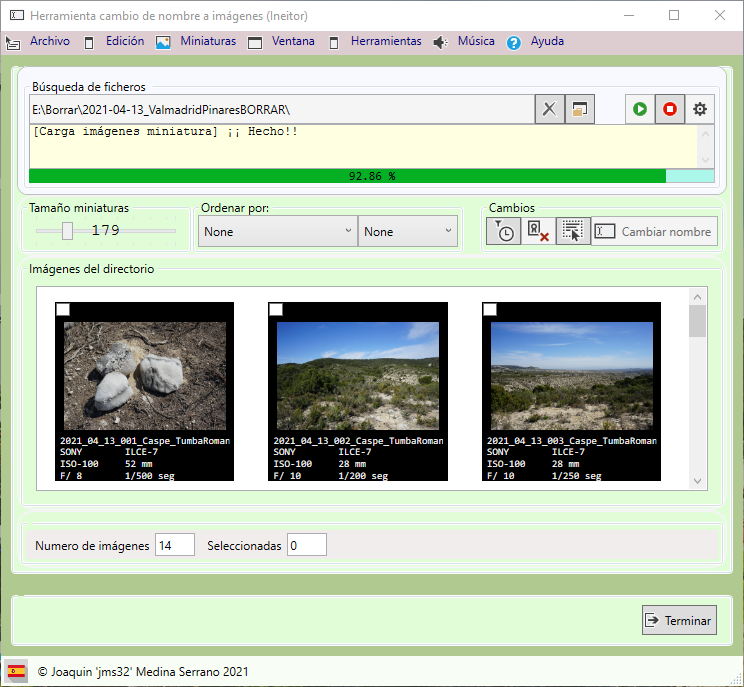Image resolution: width=744 pixels, height=687 pixels.
Task: Click the selection cursor icon in Cambios
Action: [x=573, y=231]
